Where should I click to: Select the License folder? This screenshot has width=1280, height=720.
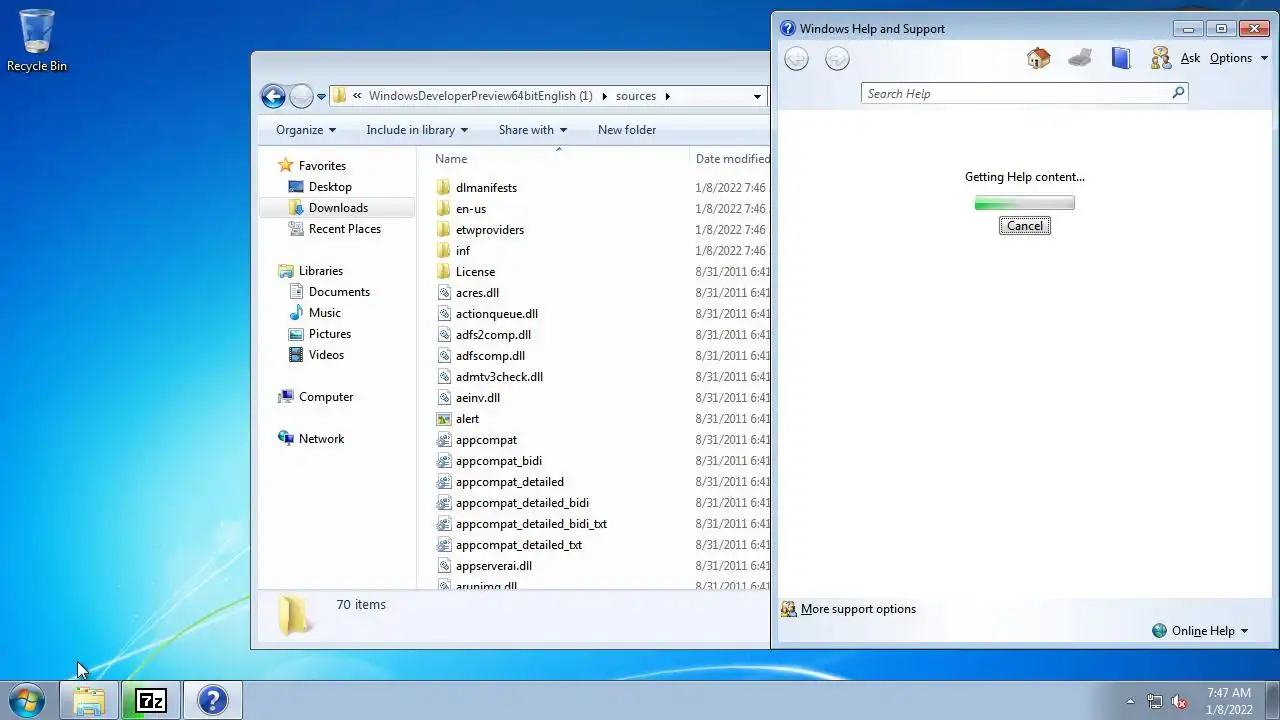click(x=475, y=271)
